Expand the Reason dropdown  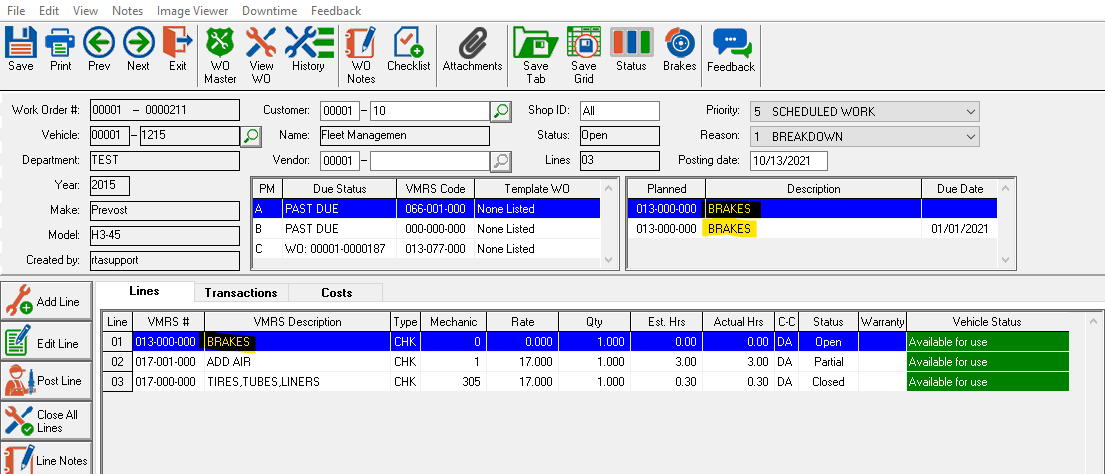click(x=971, y=136)
